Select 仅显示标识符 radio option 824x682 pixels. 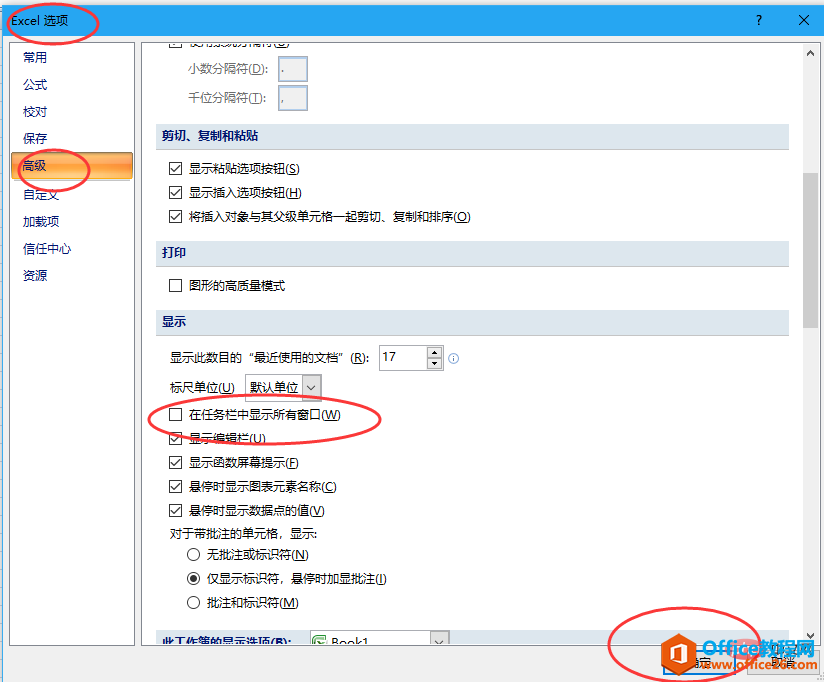[x=193, y=578]
